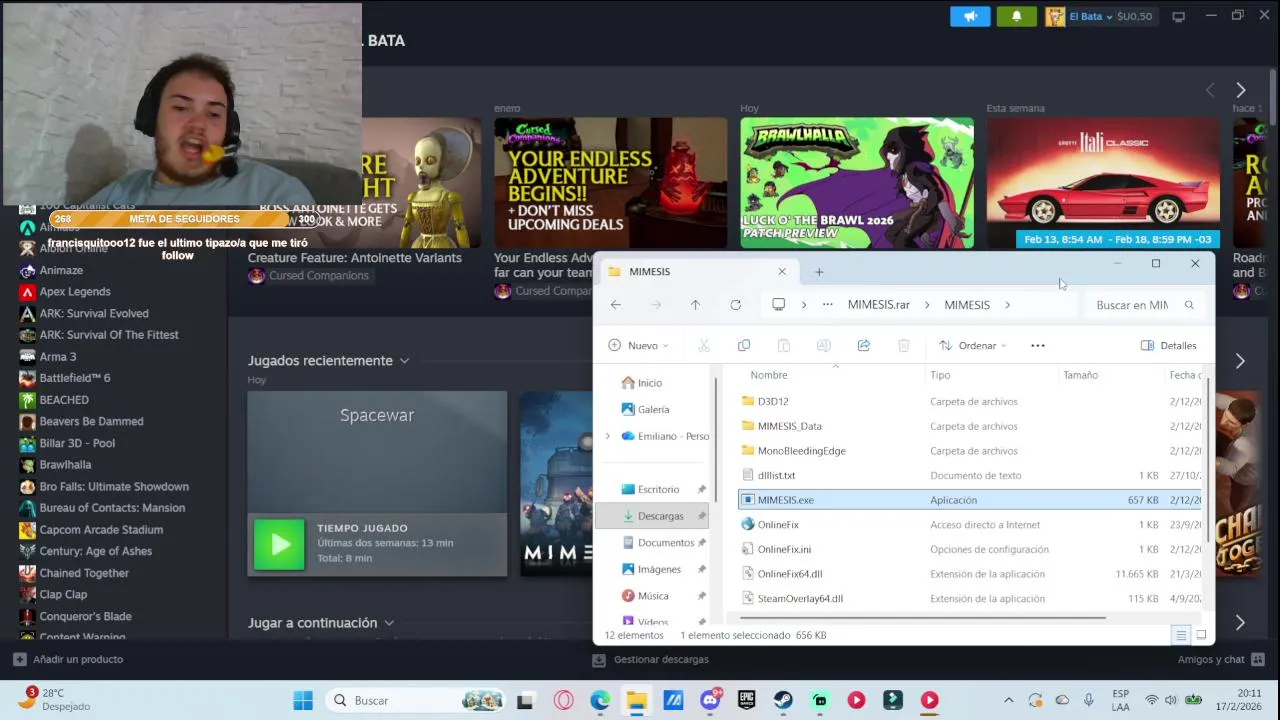This screenshot has height=720, width=1280.
Task: Click Añadir un producto in Steam
Action: tap(68, 660)
